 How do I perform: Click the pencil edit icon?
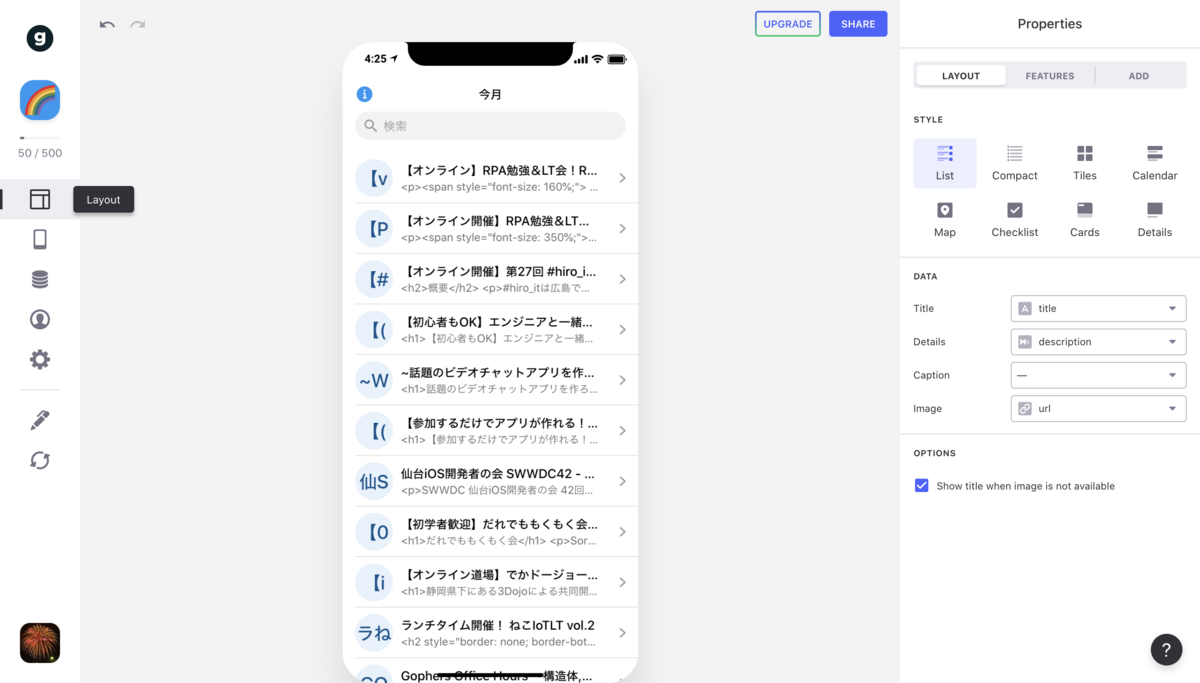click(x=40, y=420)
